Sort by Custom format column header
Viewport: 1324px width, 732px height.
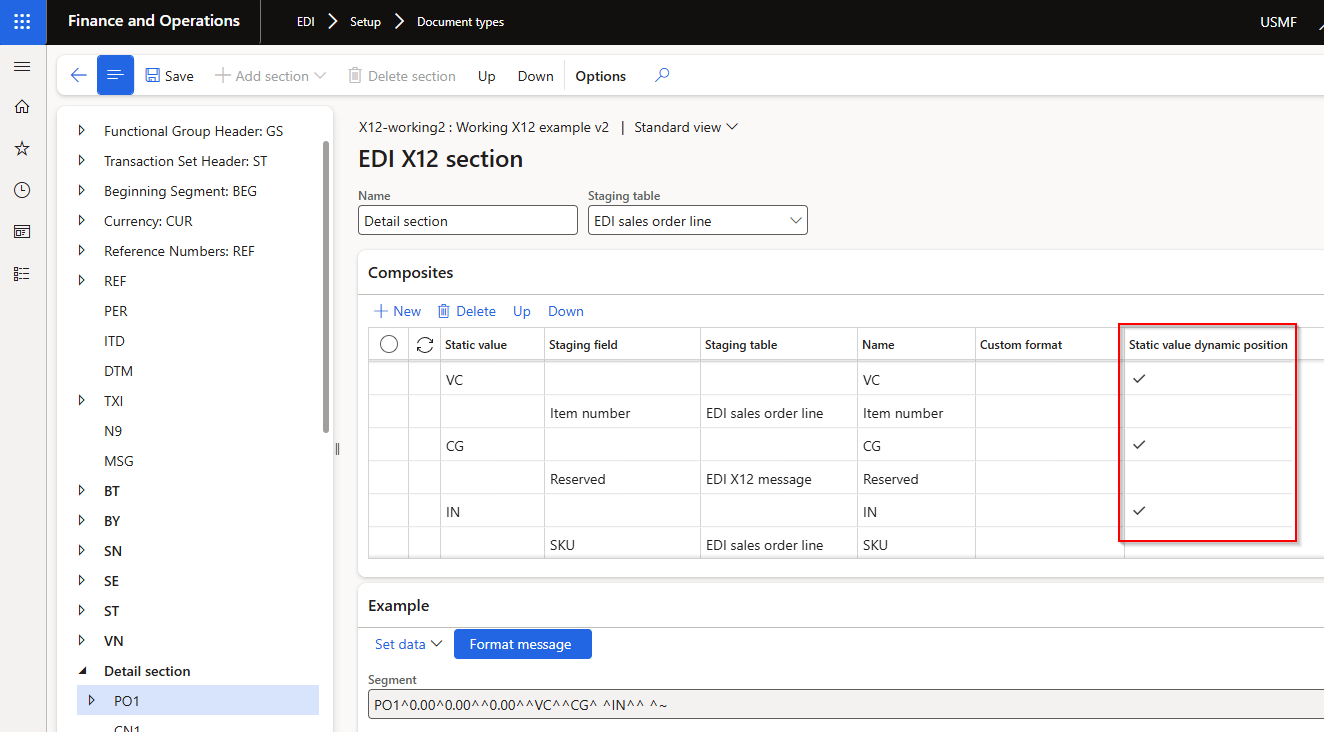(1021, 345)
